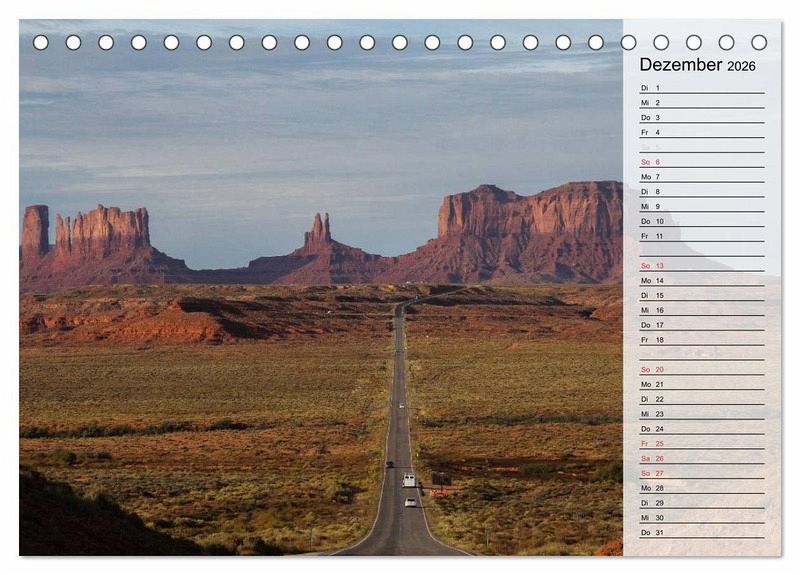
Task: Select the "Fr 18" date row
Action: pyautogui.click(x=702, y=339)
